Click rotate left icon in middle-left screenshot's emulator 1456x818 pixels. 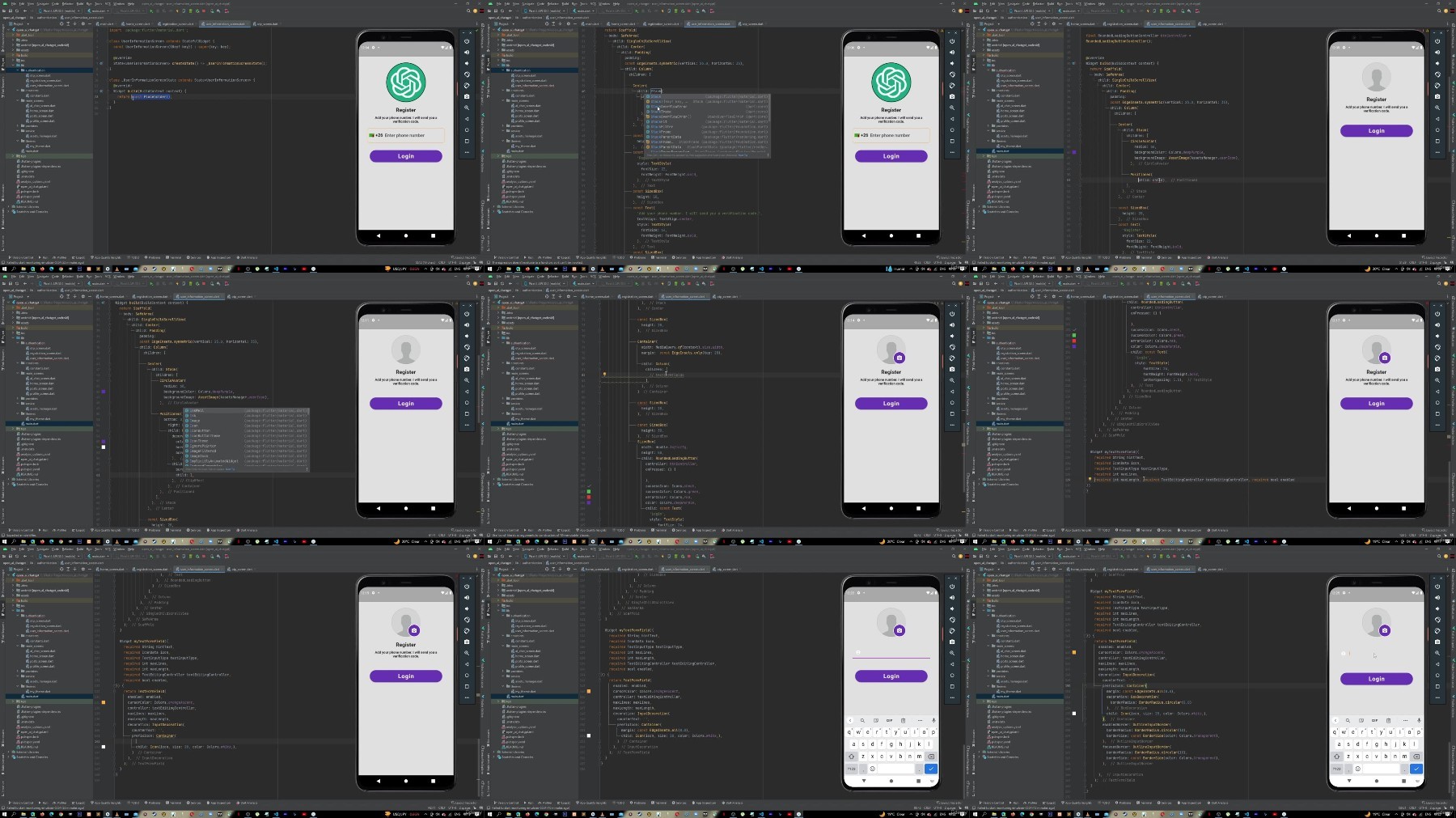pyautogui.click(x=467, y=347)
